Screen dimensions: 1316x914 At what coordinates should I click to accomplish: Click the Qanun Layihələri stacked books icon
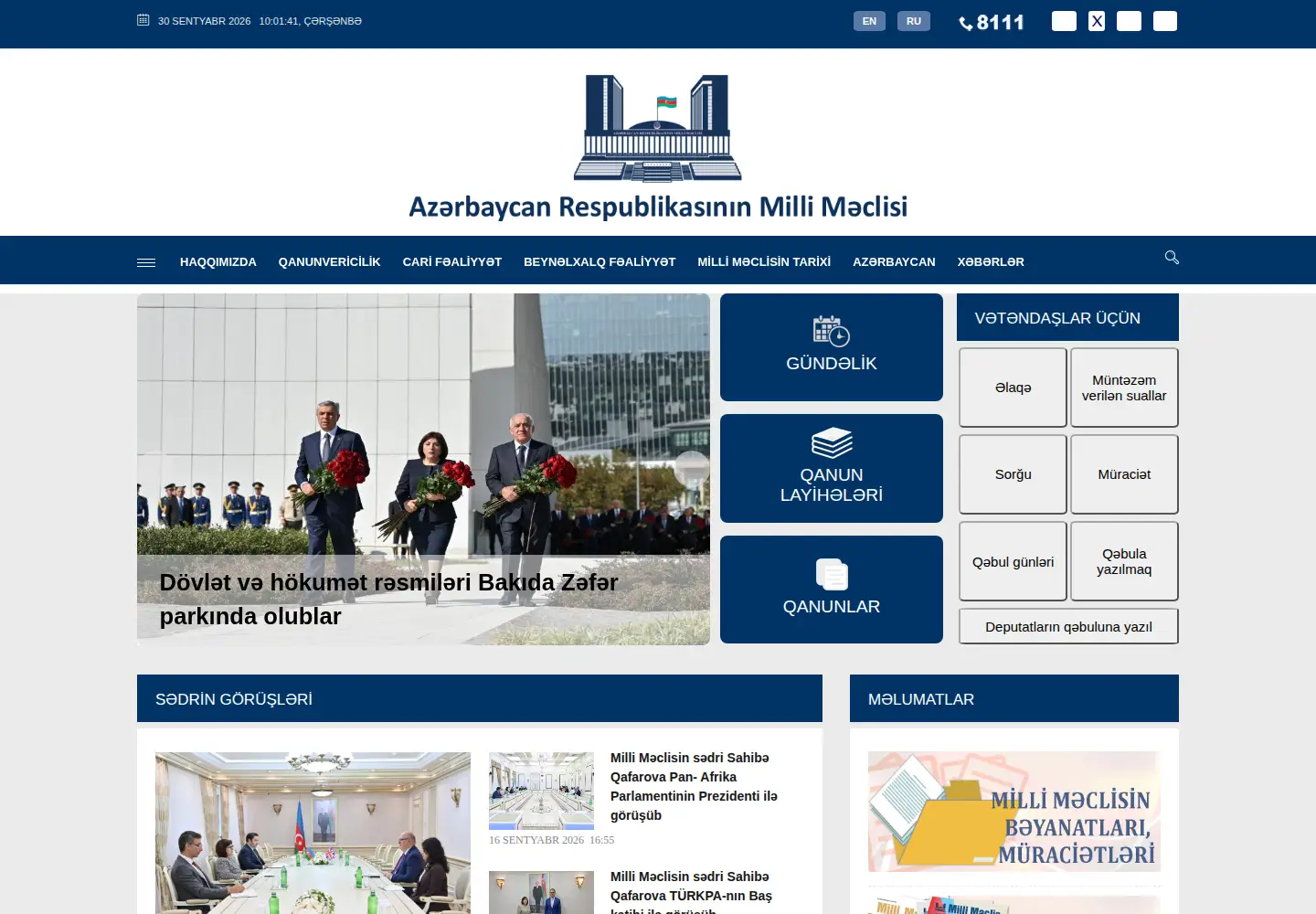(832, 443)
